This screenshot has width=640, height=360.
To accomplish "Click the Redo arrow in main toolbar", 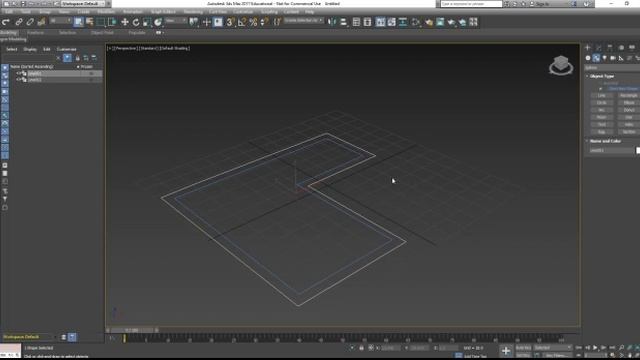I will click(x=6, y=22).
